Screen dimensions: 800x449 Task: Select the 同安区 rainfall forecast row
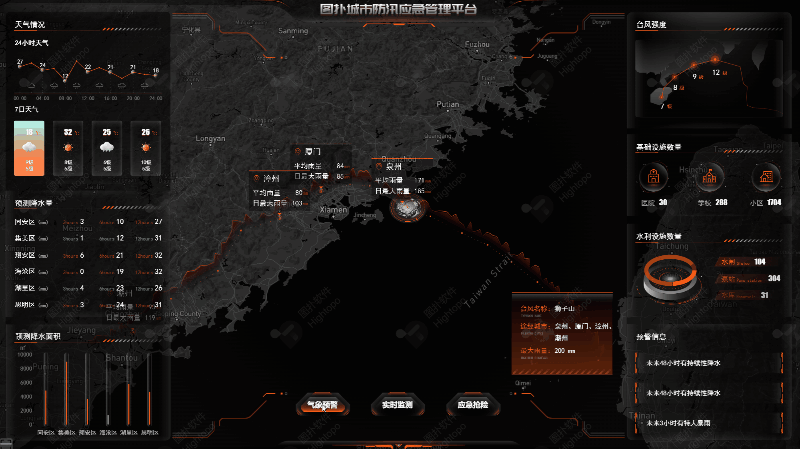(x=88, y=222)
